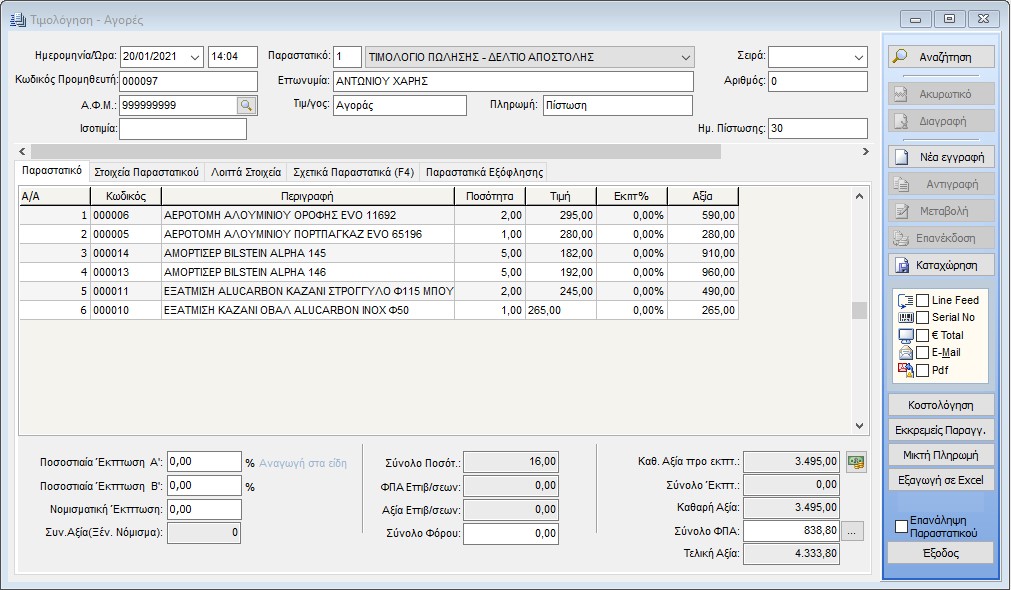
Task: Toggle the € Total checkbox
Action: pos(923,335)
